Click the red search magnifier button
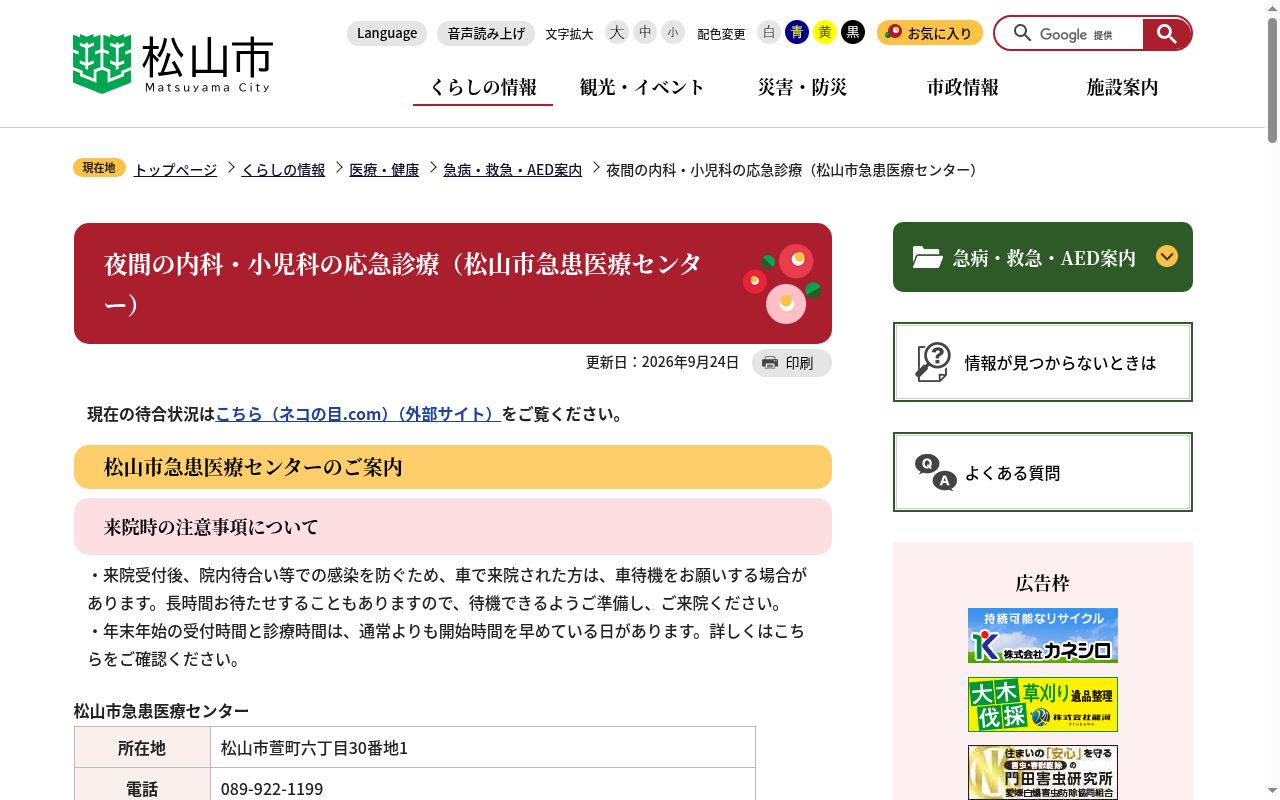 tap(1166, 33)
